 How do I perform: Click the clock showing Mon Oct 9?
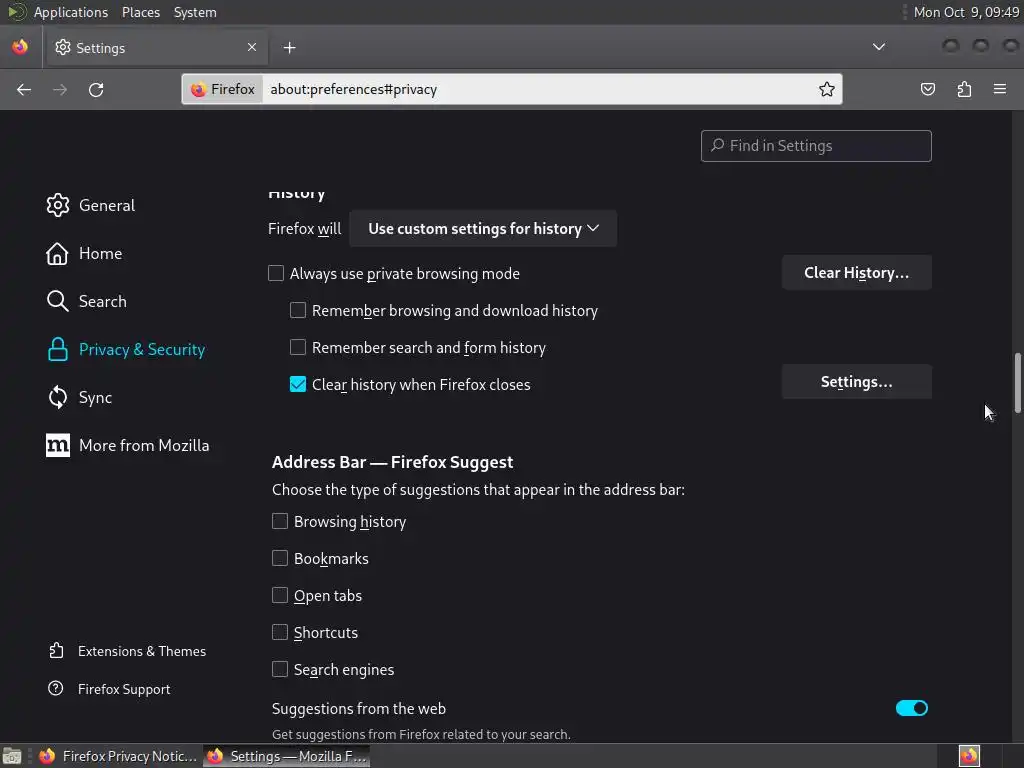pyautogui.click(x=966, y=12)
